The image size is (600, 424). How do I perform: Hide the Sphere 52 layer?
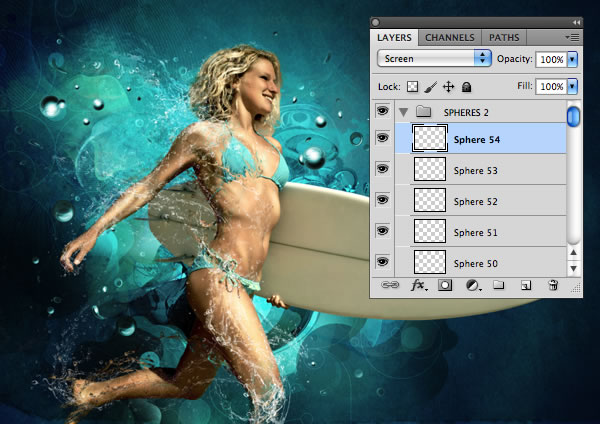pyautogui.click(x=382, y=200)
